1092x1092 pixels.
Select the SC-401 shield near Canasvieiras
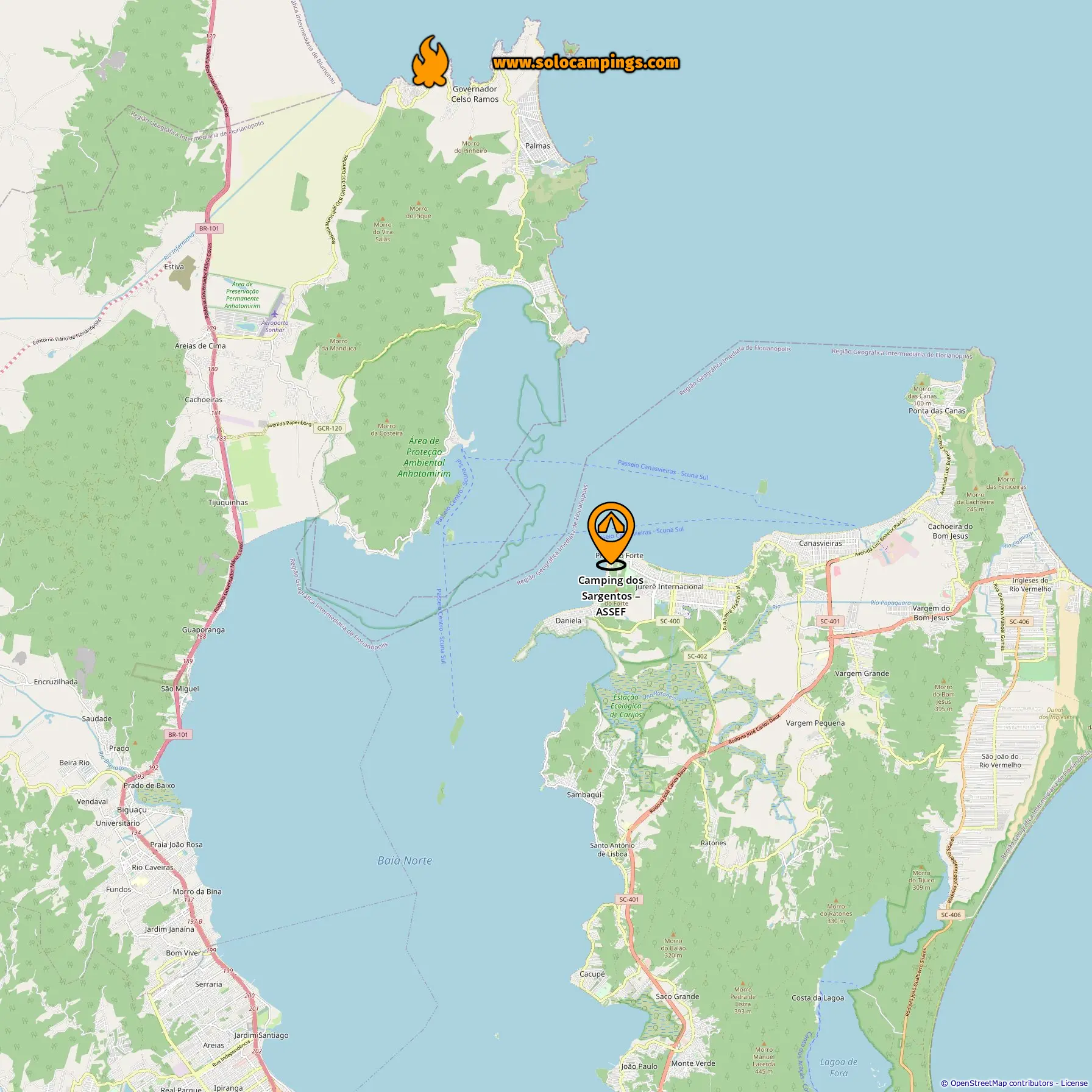pos(830,621)
